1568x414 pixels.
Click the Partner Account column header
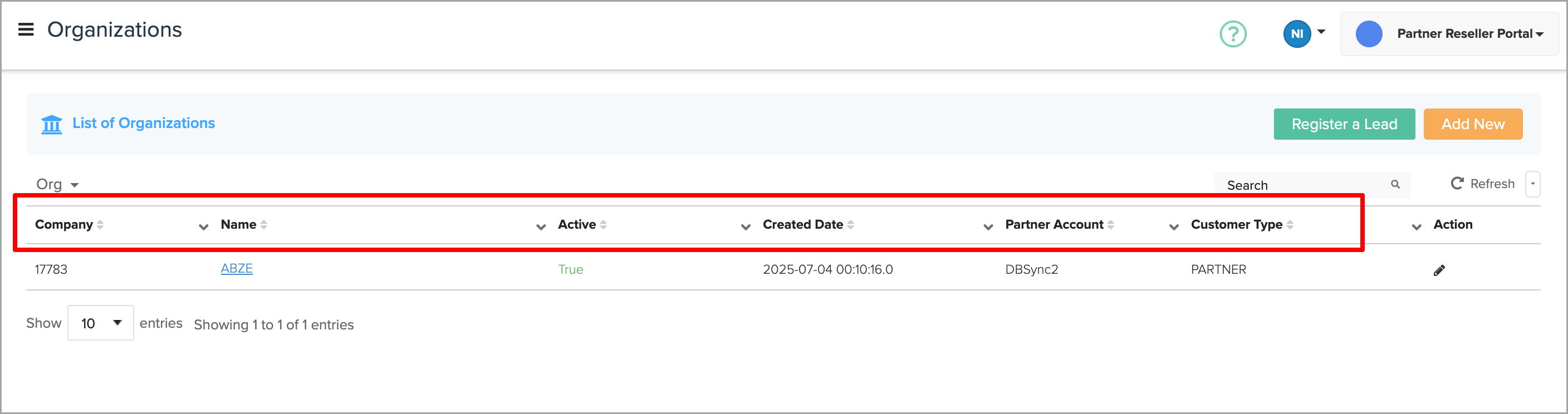[1053, 225]
